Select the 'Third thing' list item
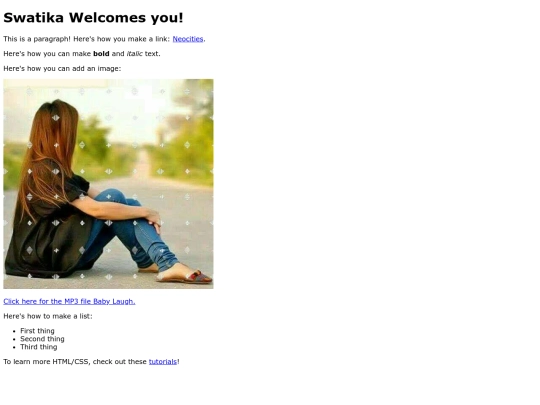Screen dimensions: 540x405 click(39, 347)
